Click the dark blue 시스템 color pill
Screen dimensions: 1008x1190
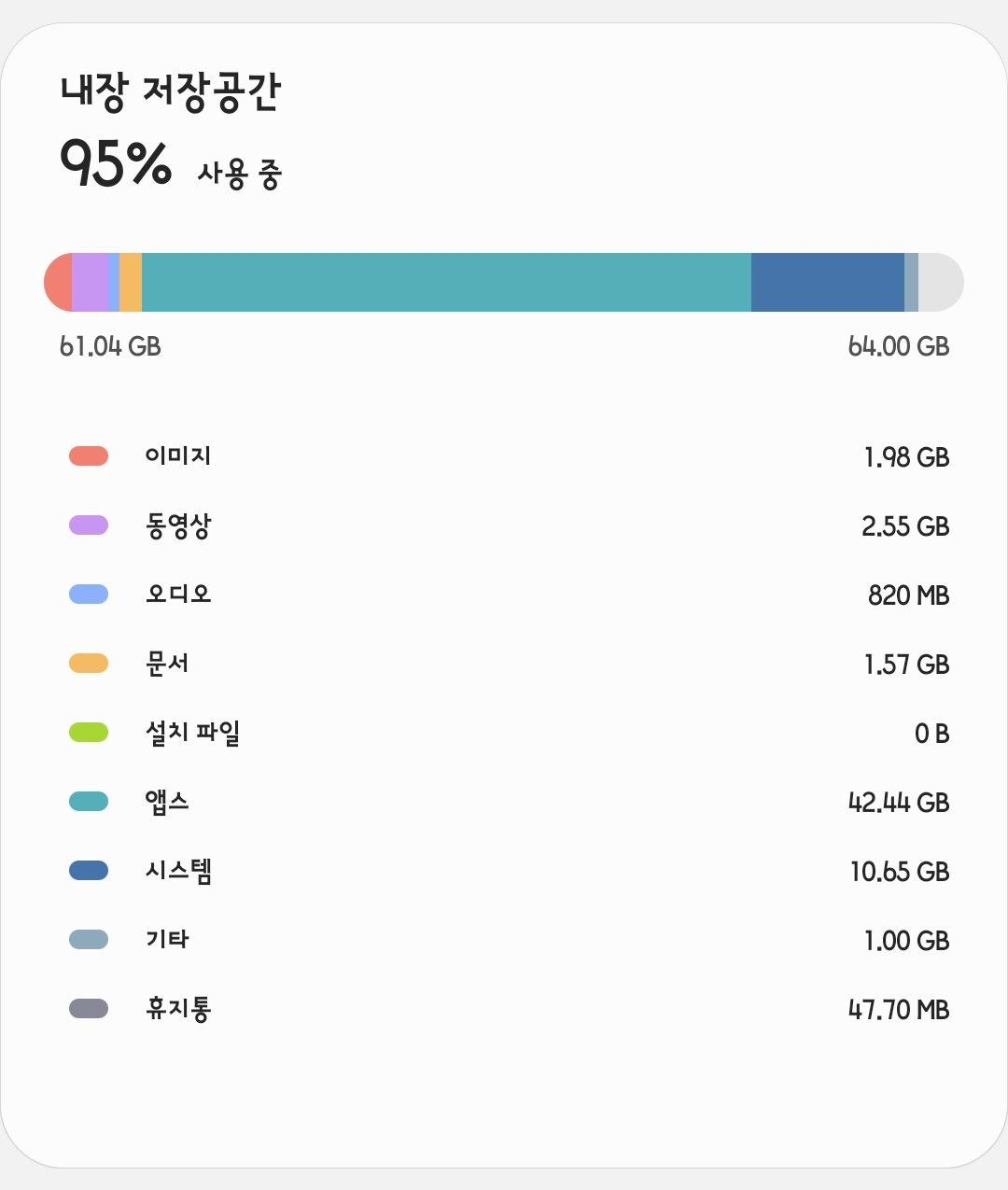click(x=89, y=870)
